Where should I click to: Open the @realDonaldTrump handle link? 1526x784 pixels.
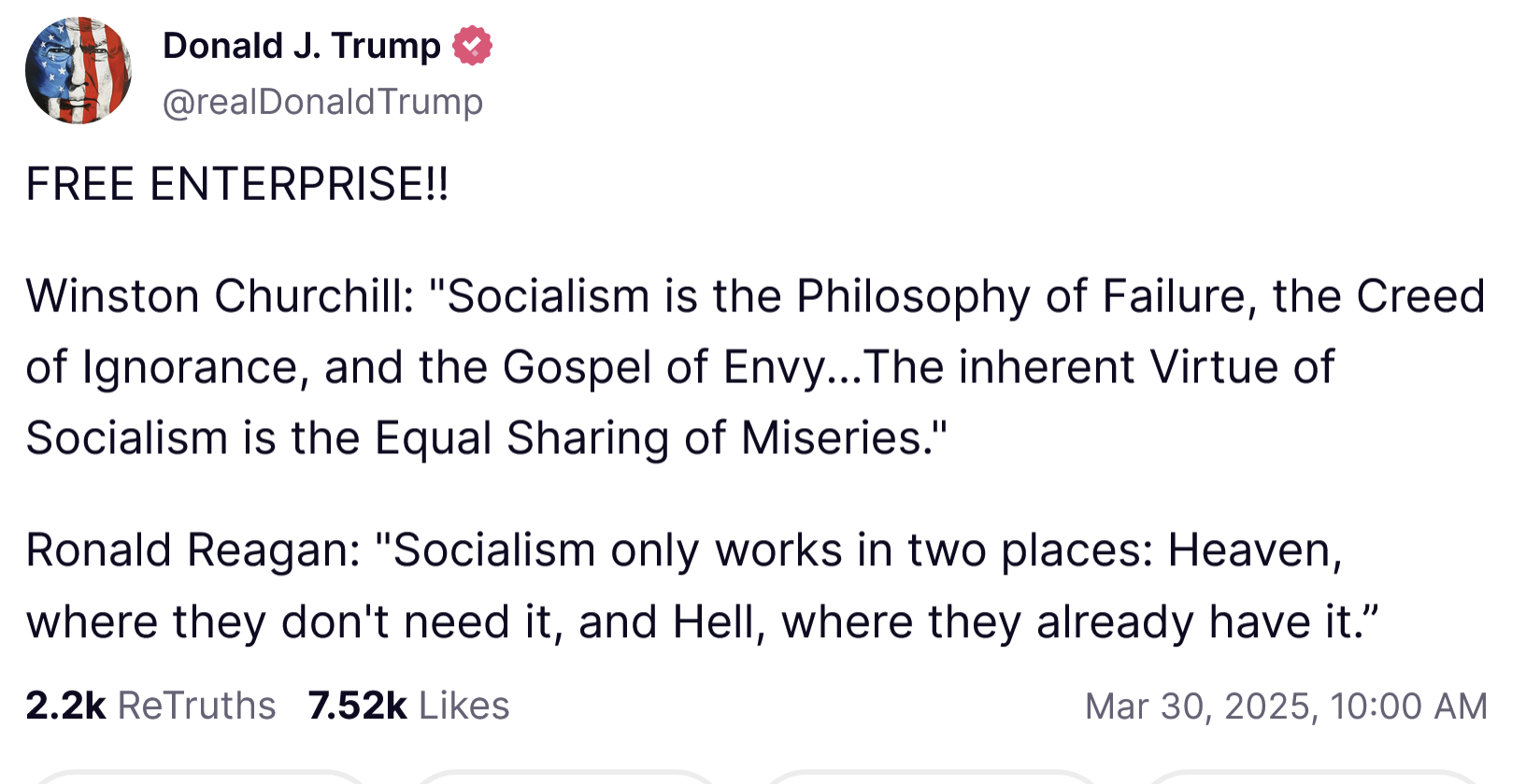click(322, 102)
